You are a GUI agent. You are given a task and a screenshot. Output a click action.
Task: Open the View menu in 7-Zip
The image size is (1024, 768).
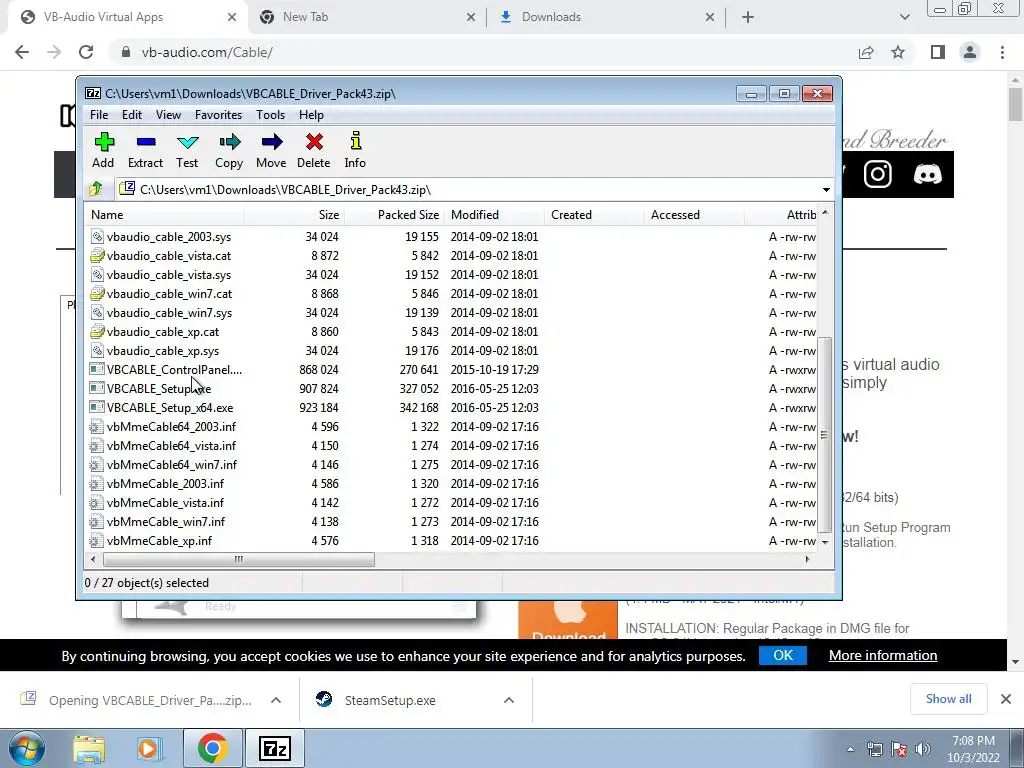click(x=168, y=115)
